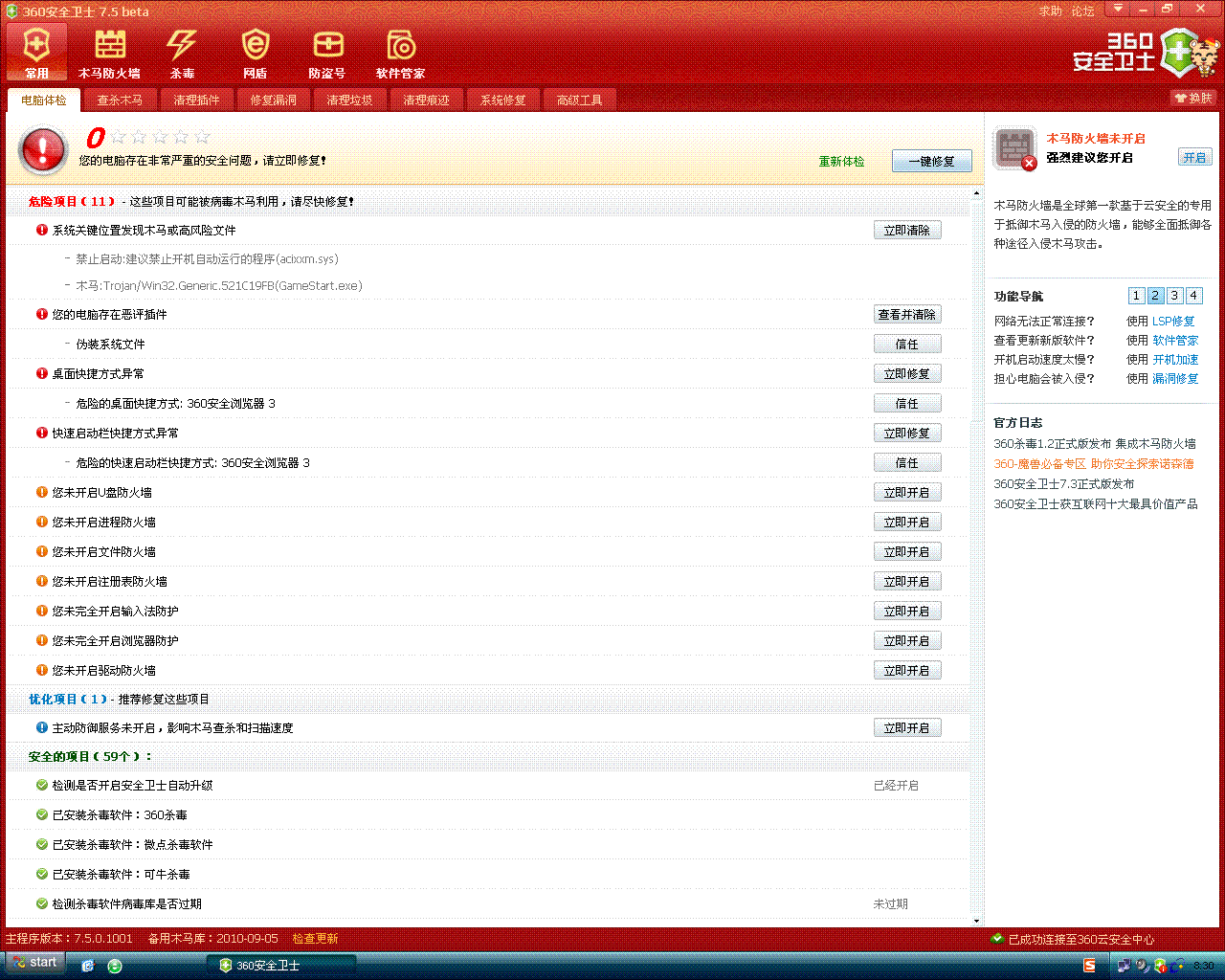Turn on 进程防火墙 via 立即开启
This screenshot has height=980, width=1225.
coord(906,523)
